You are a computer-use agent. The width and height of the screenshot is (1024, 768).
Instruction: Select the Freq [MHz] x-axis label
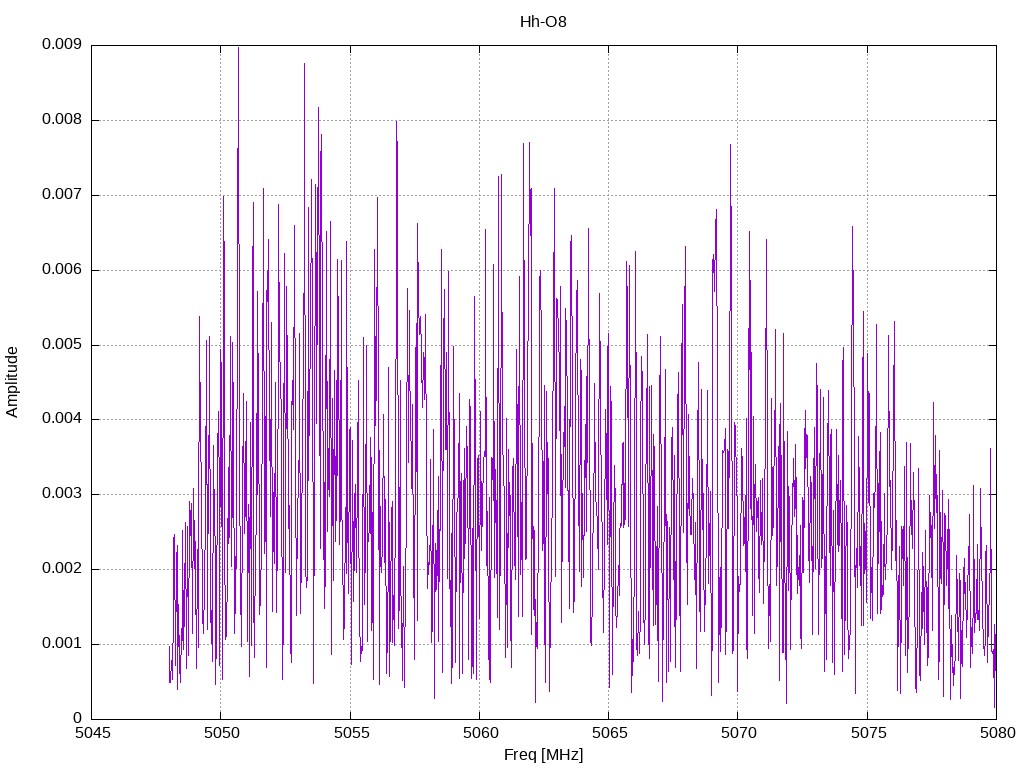click(x=543, y=755)
